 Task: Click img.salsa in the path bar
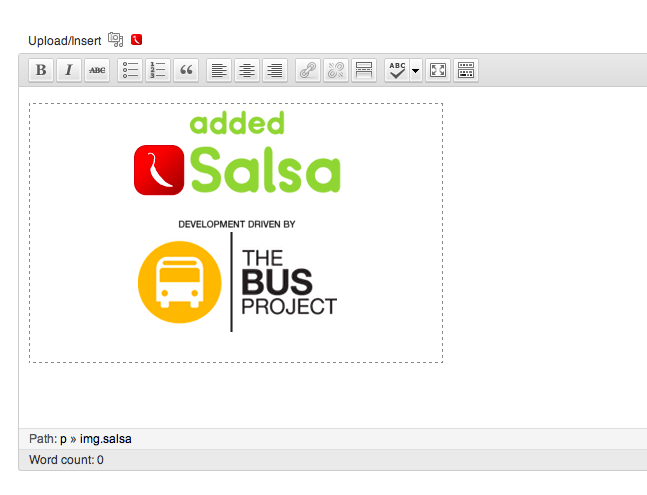(106, 439)
